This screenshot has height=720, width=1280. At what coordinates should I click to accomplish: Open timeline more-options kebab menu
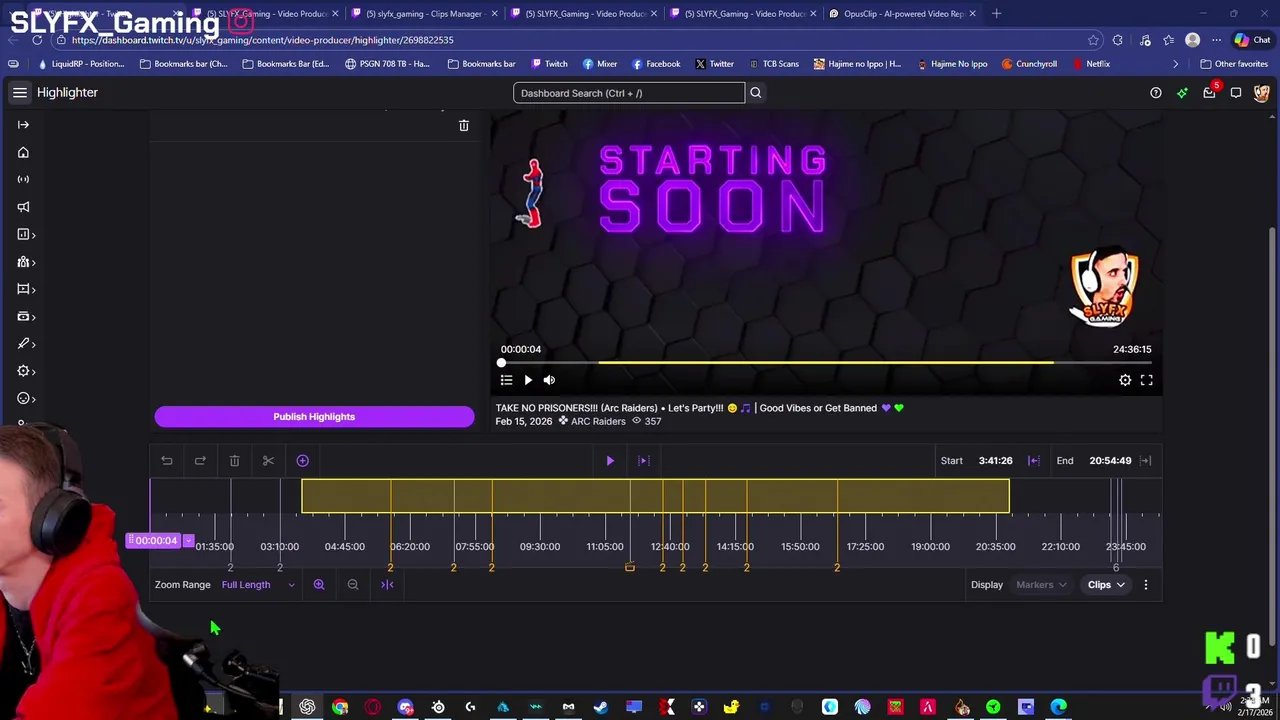point(1146,585)
